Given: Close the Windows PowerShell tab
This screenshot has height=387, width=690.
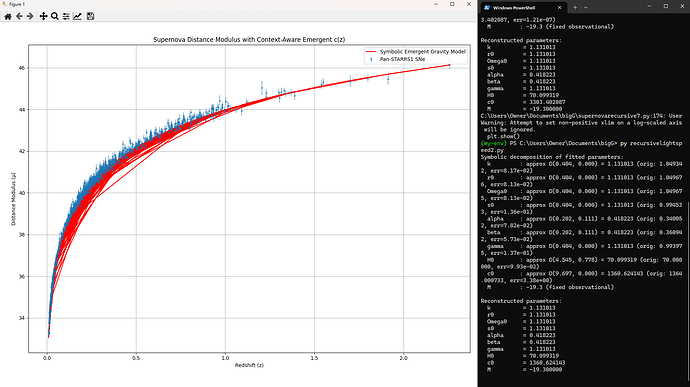Looking at the screenshot, I should pos(560,7).
